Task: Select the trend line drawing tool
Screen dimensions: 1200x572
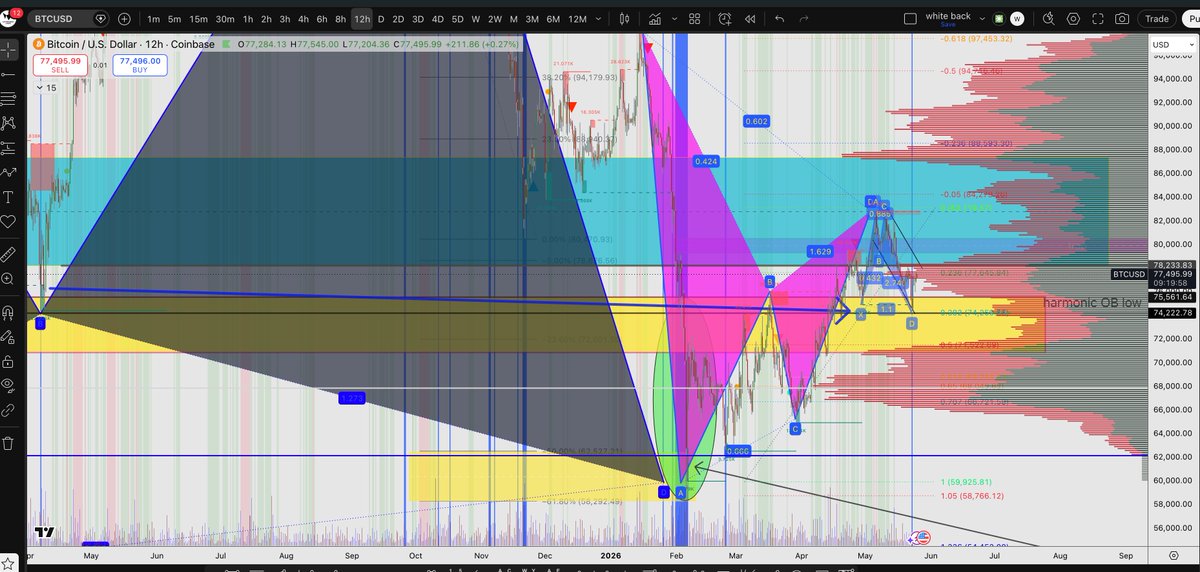Action: (10, 73)
